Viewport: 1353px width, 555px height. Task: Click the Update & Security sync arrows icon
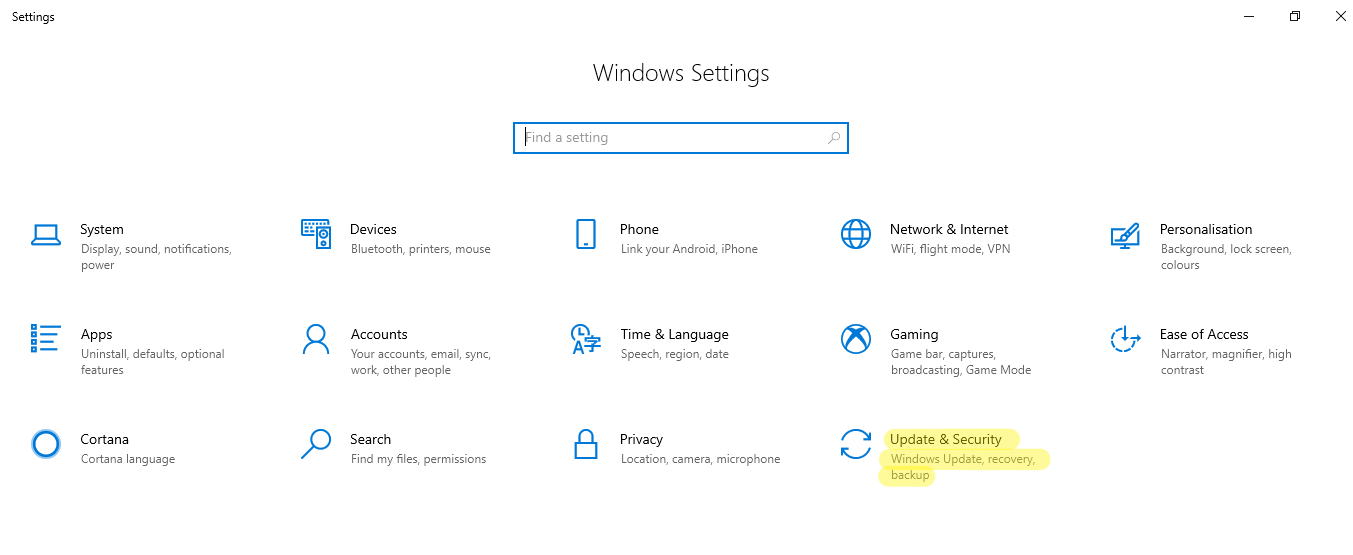[x=856, y=444]
